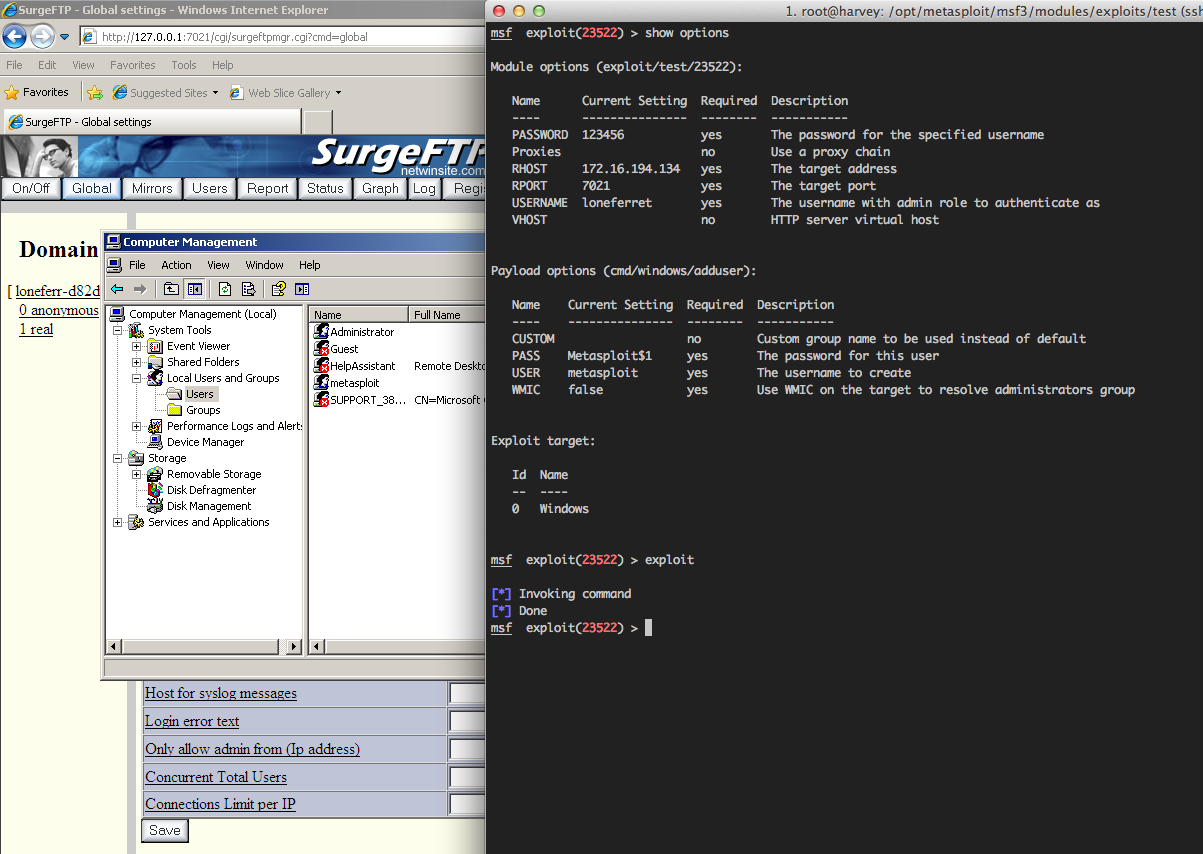Expand the Performance Logs and Alerts node

click(x=136, y=426)
